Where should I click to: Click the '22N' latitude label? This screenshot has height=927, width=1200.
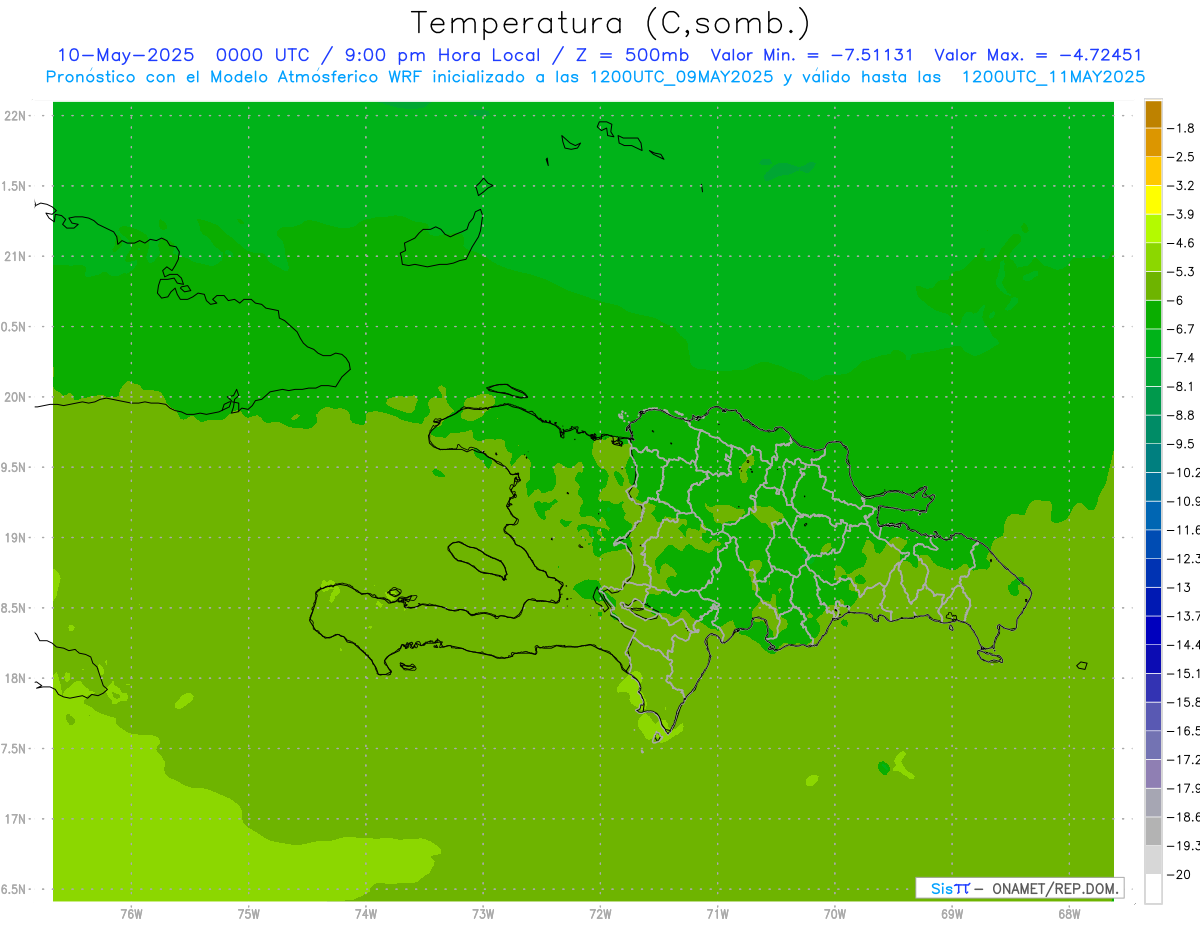coord(16,116)
